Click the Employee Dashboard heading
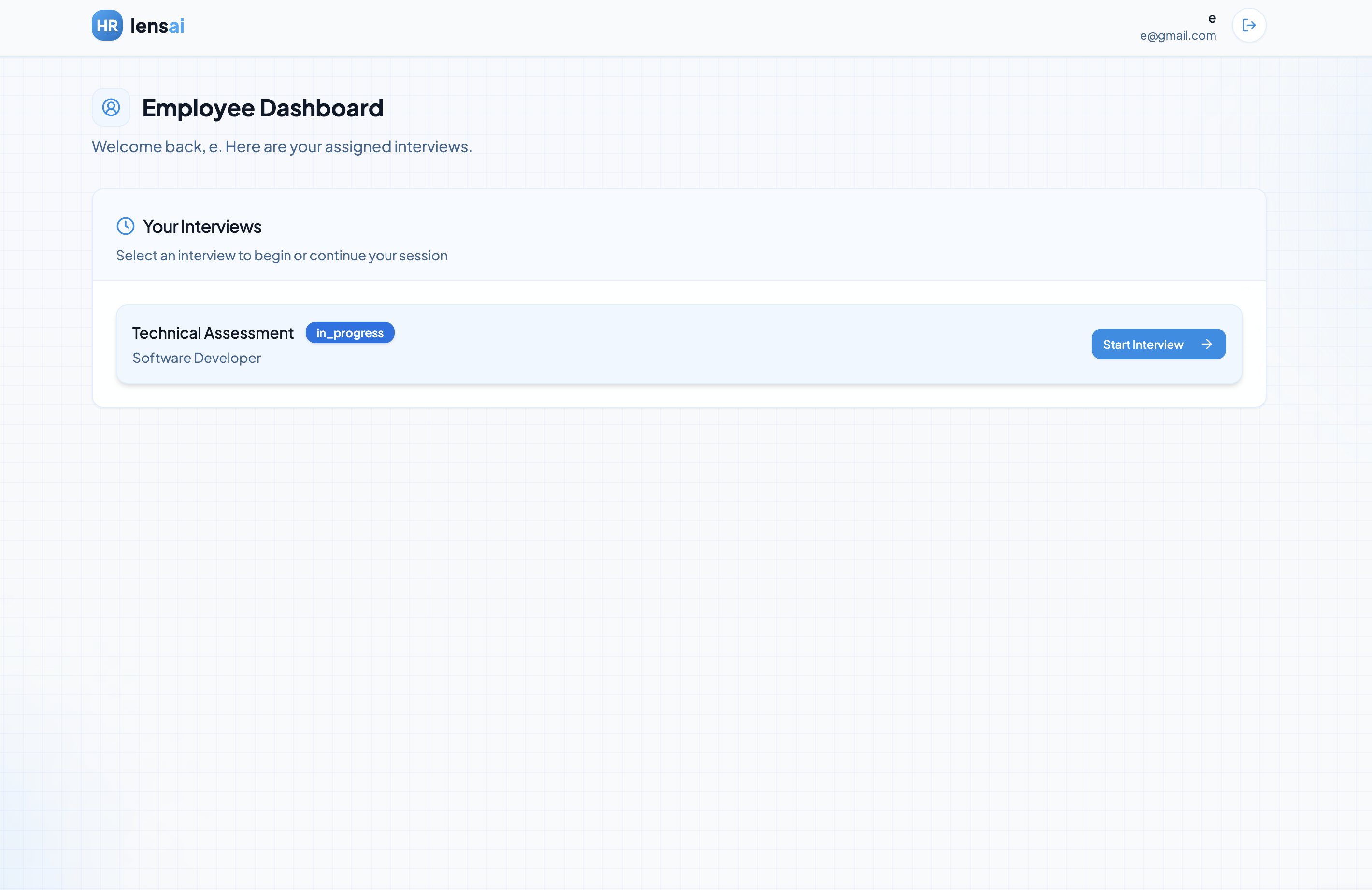 click(262, 108)
